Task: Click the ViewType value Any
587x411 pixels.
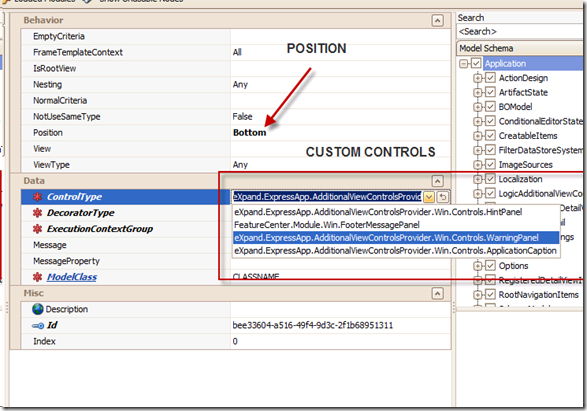Action: [240, 165]
